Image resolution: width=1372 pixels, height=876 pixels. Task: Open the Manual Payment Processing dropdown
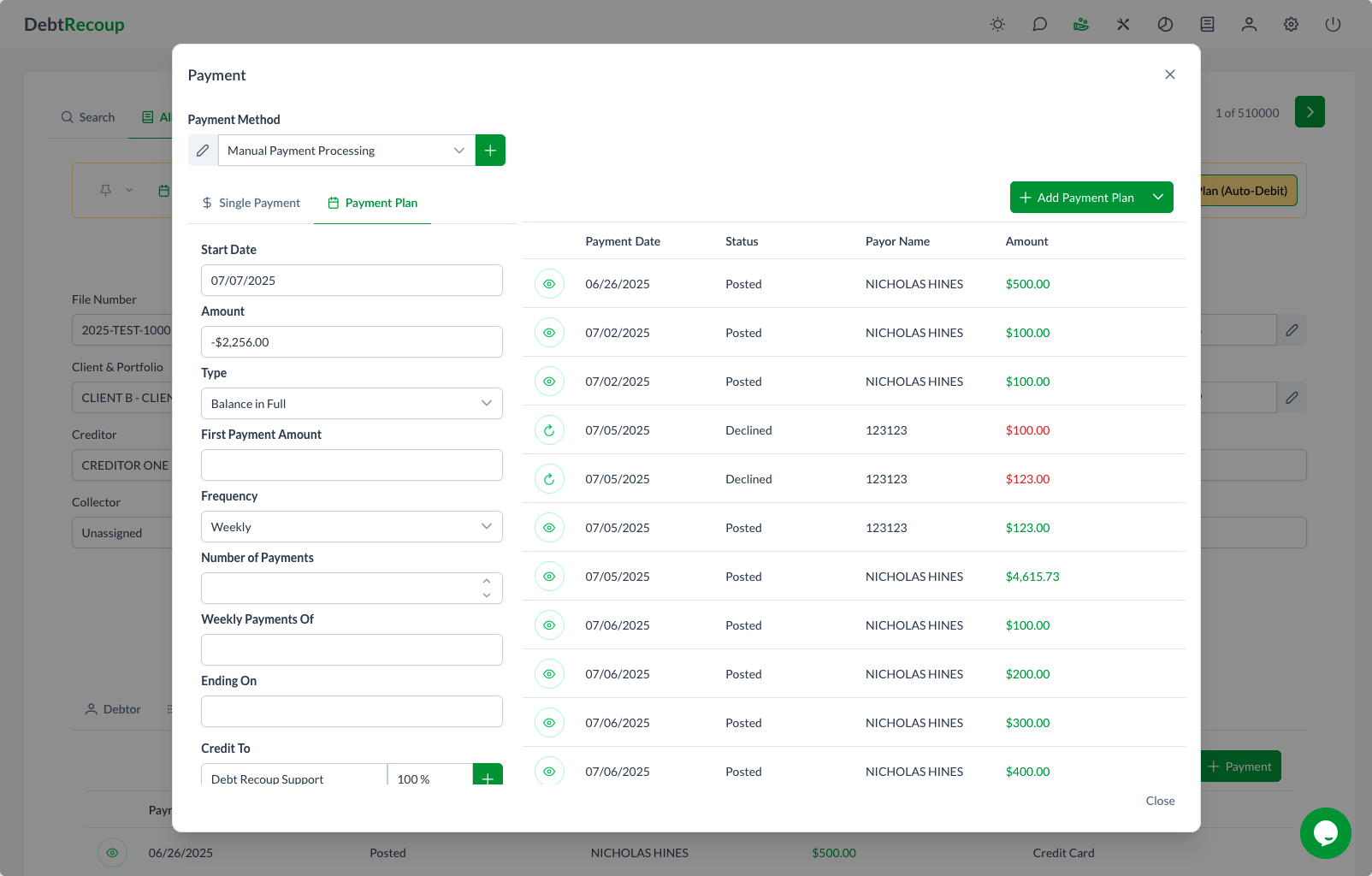pyautogui.click(x=346, y=151)
